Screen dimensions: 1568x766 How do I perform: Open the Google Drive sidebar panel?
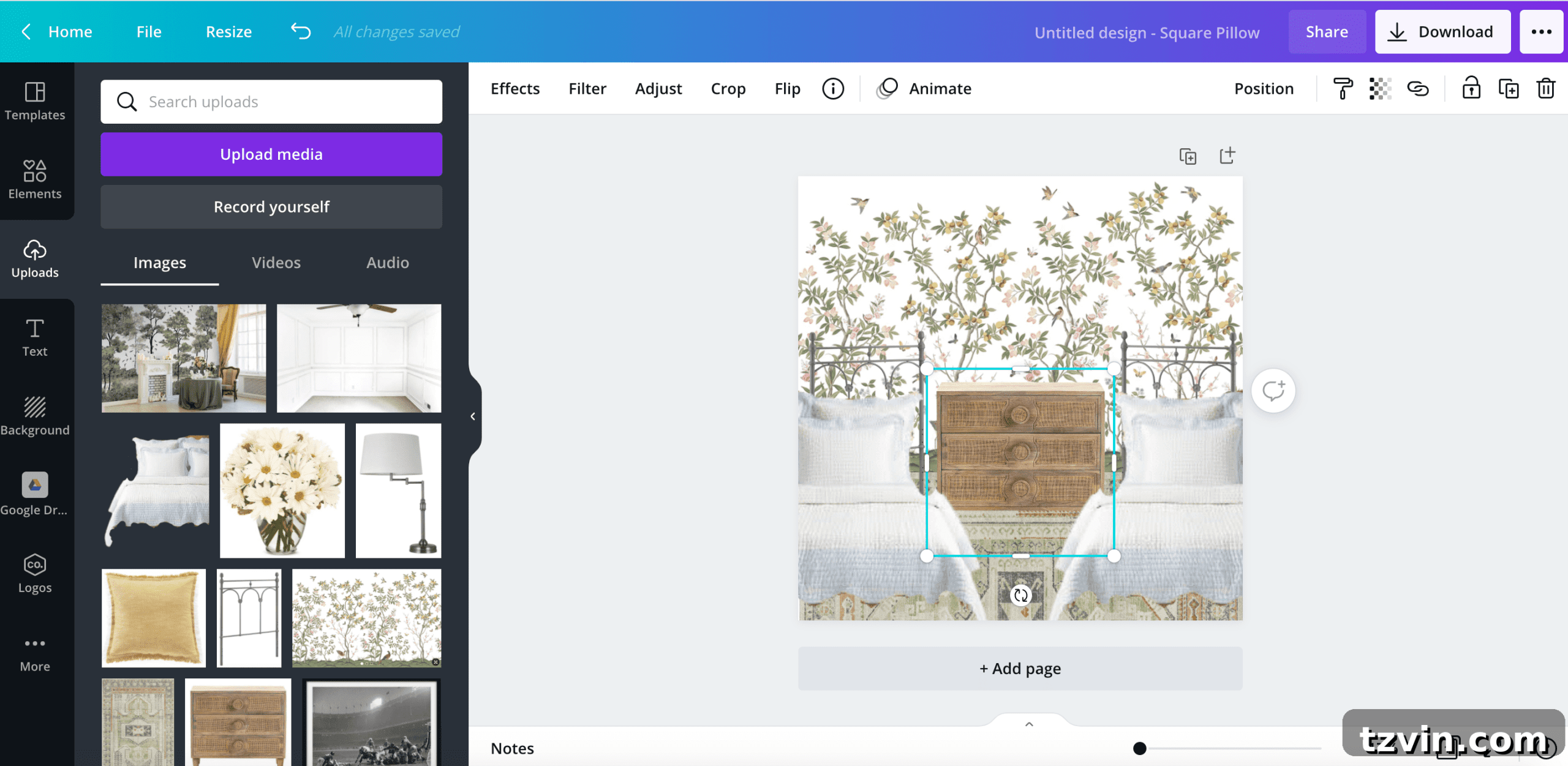point(35,495)
